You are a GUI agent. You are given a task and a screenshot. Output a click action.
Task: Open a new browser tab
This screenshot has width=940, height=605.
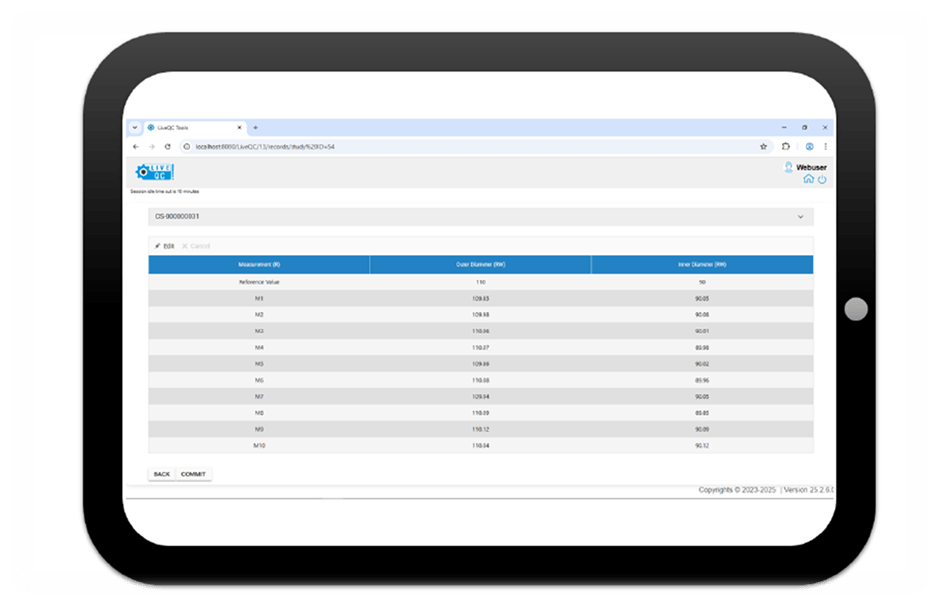[255, 128]
